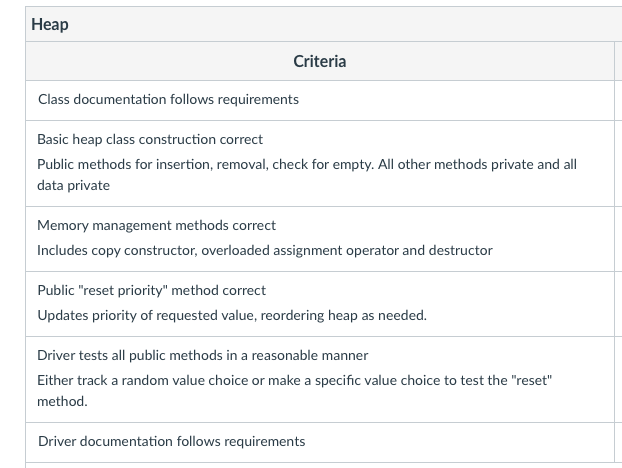Select the Criteria column header
622x468 pixels.
(x=319, y=62)
